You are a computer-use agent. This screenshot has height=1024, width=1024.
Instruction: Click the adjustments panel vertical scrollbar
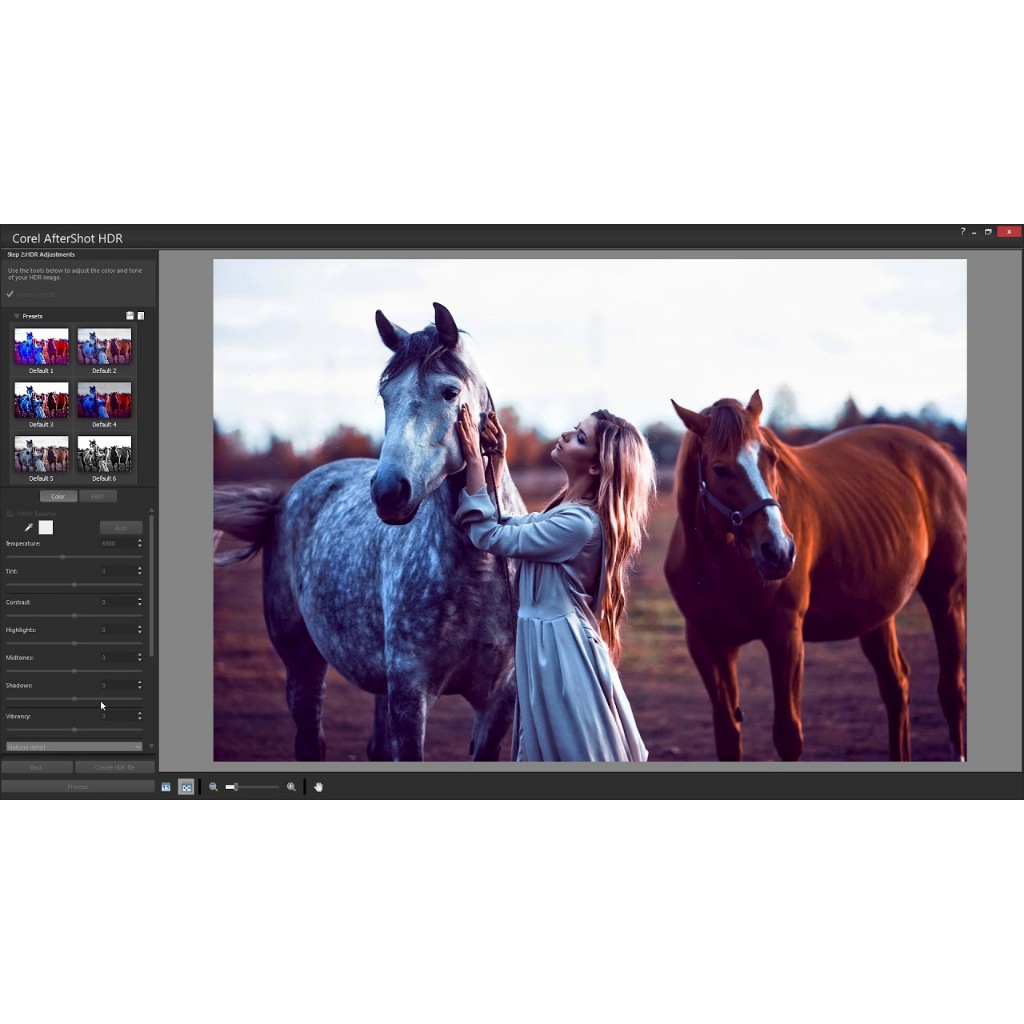[152, 586]
